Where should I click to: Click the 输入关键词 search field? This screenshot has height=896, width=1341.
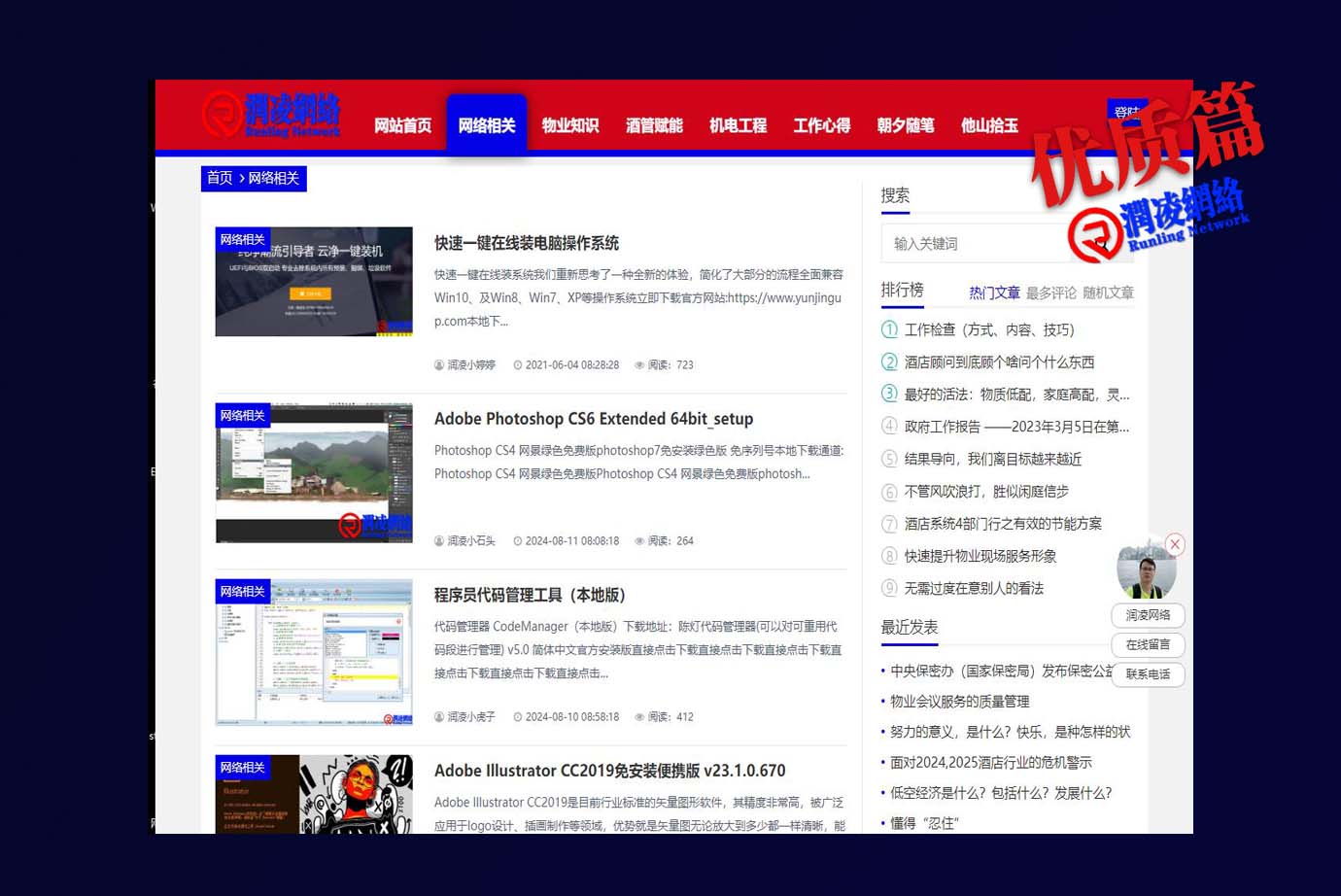[977, 244]
